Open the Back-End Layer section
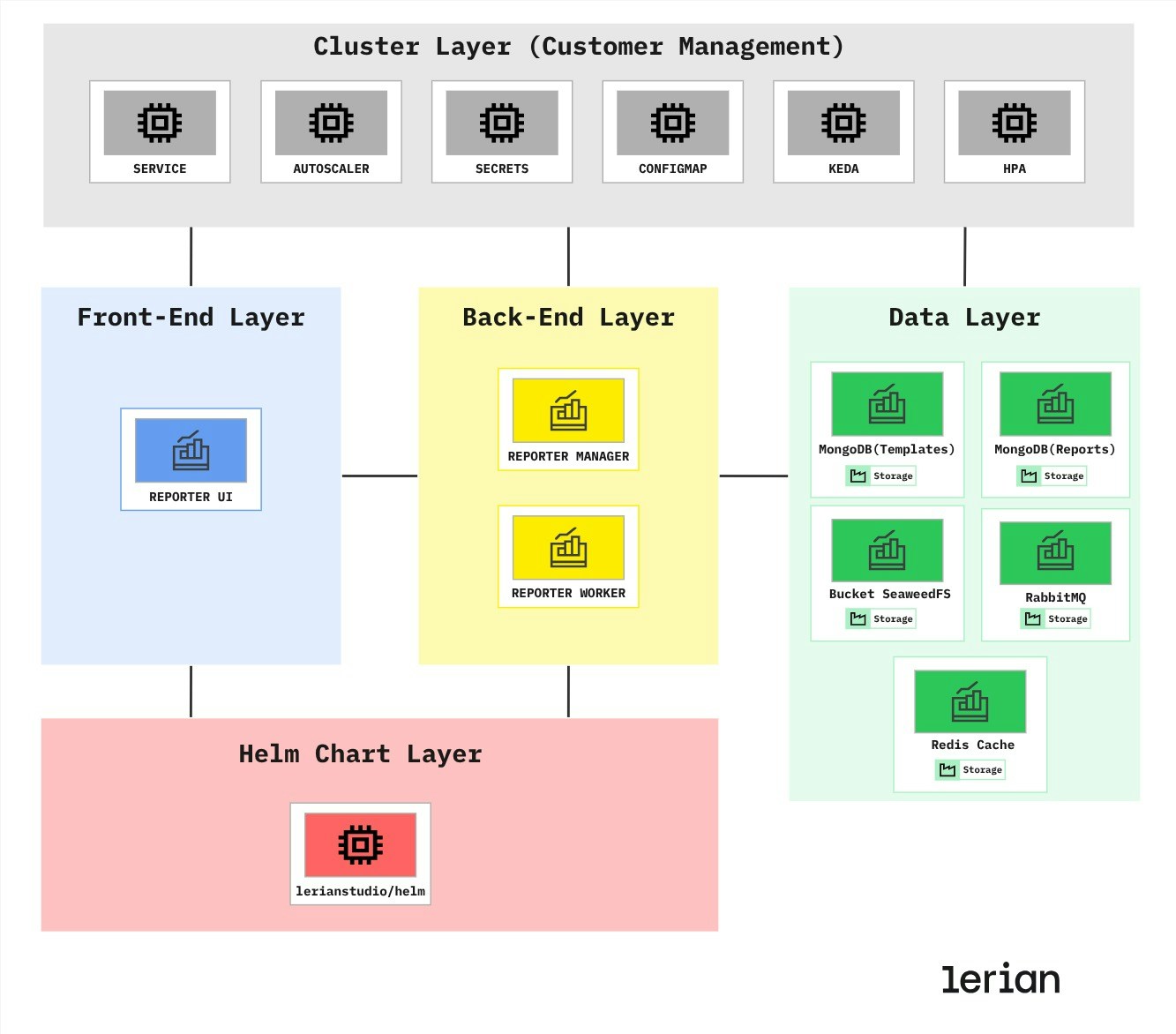The height and width of the screenshot is (1034, 1176). coord(568,316)
